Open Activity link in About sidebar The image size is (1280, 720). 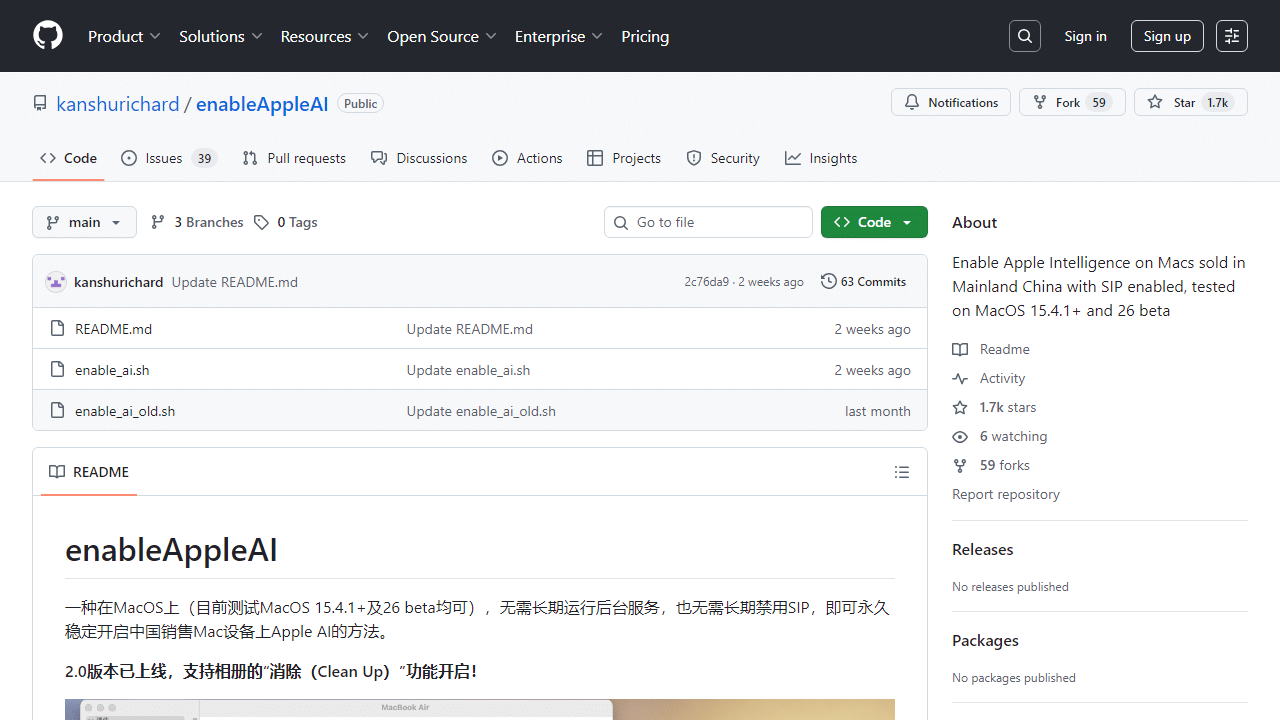pyautogui.click(x=989, y=378)
